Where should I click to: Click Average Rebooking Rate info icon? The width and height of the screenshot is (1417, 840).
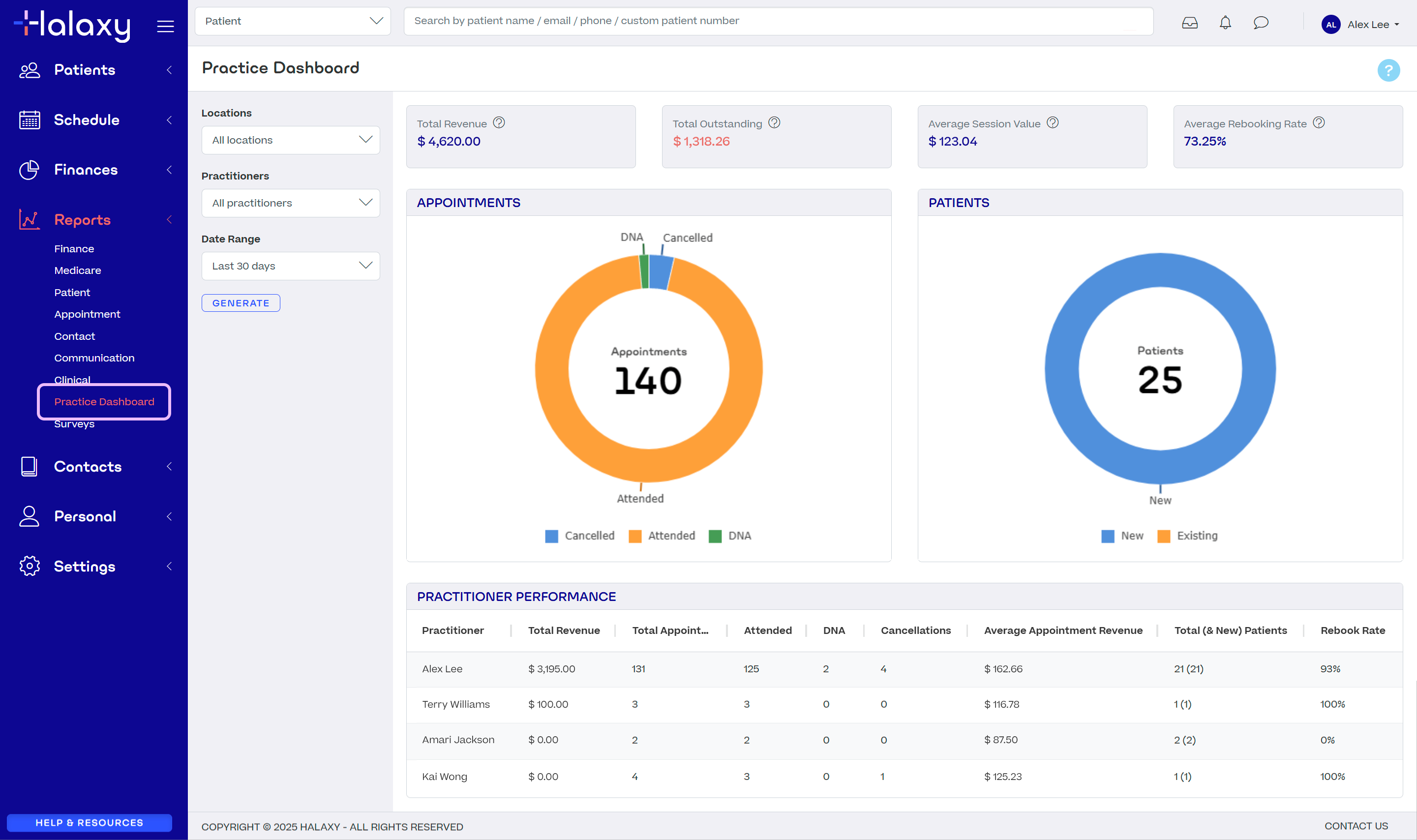1319,123
